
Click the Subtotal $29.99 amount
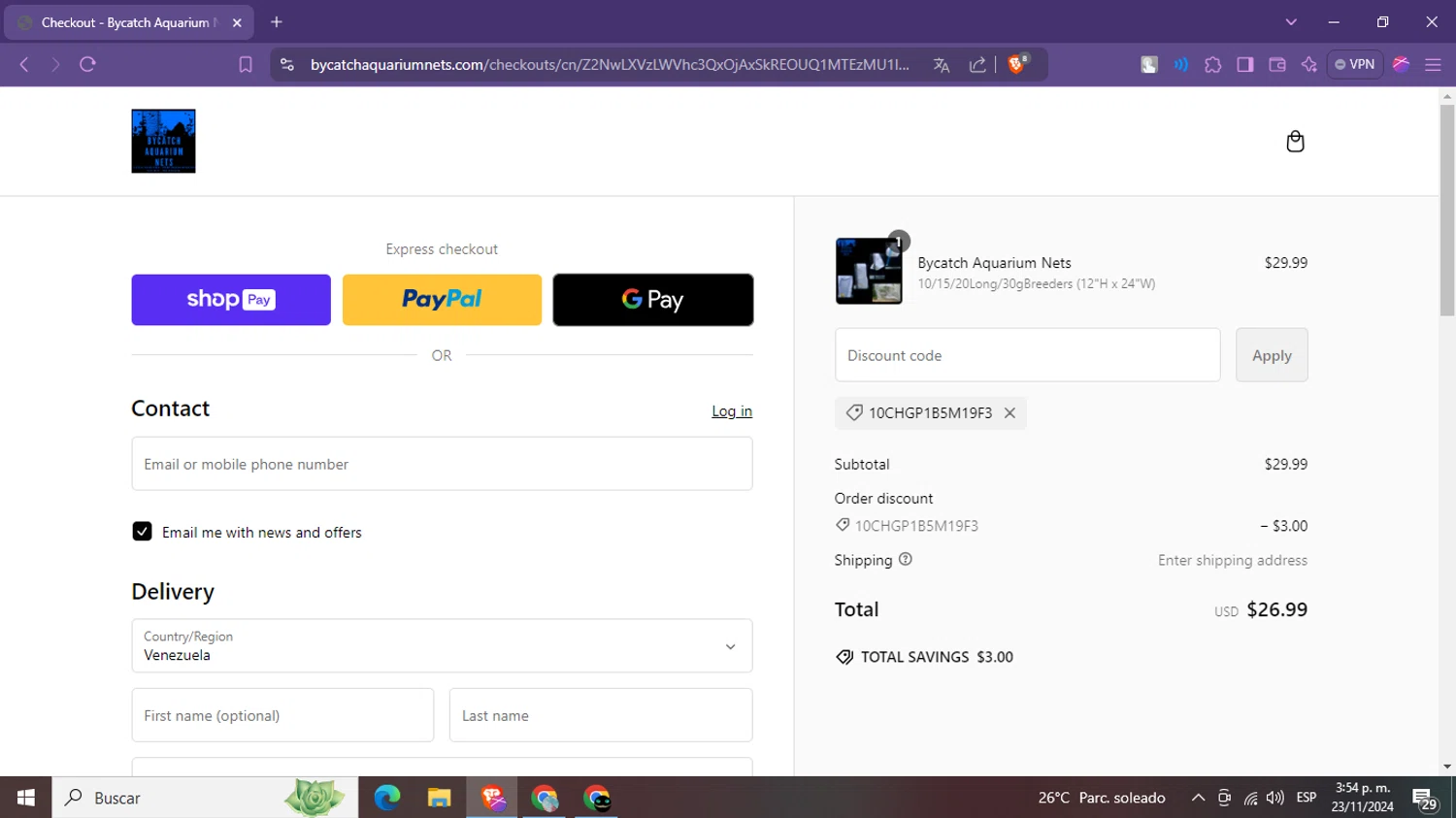click(1285, 464)
